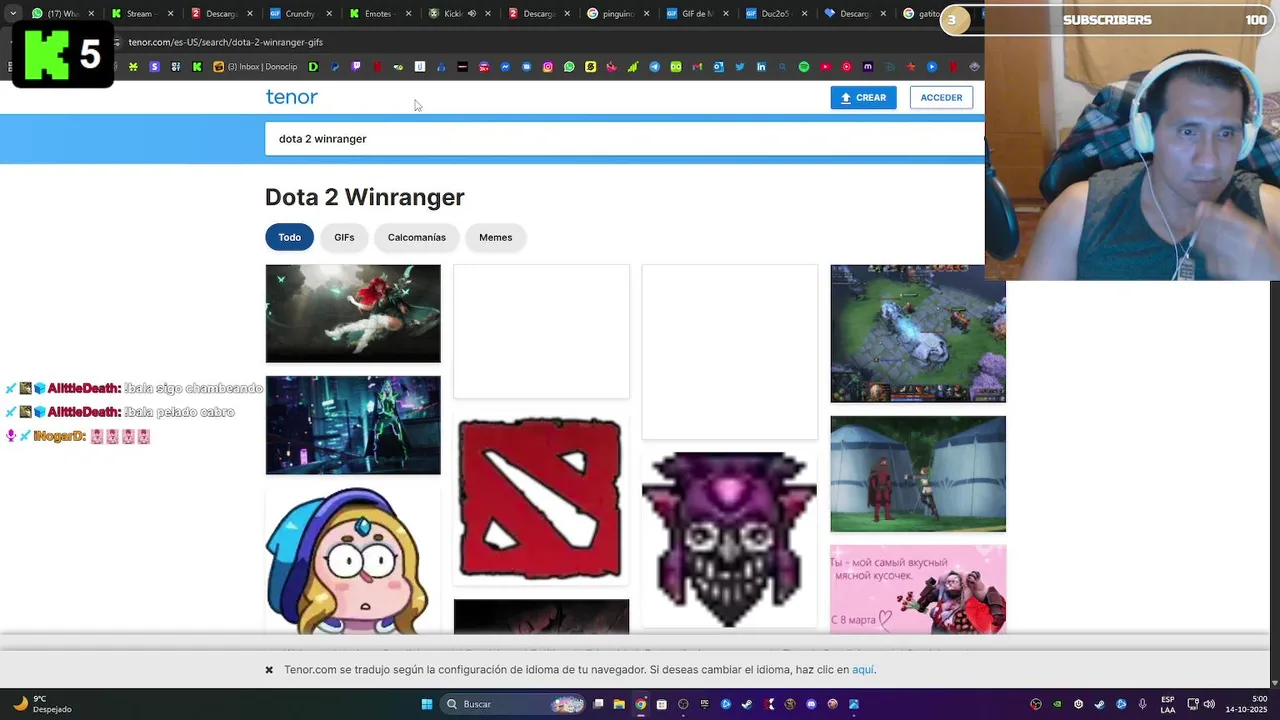The width and height of the screenshot is (1280, 720).
Task: Select the Calcomanías filter pill
Action: click(x=417, y=237)
